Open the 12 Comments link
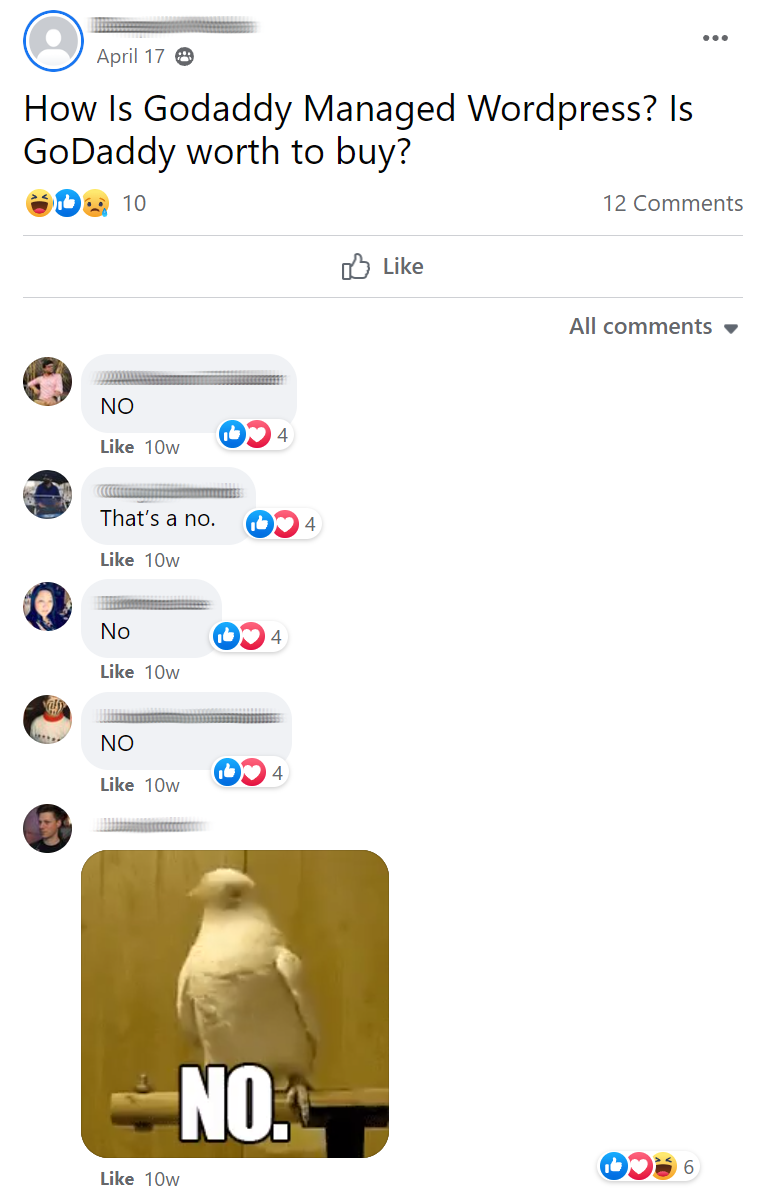 tap(672, 203)
